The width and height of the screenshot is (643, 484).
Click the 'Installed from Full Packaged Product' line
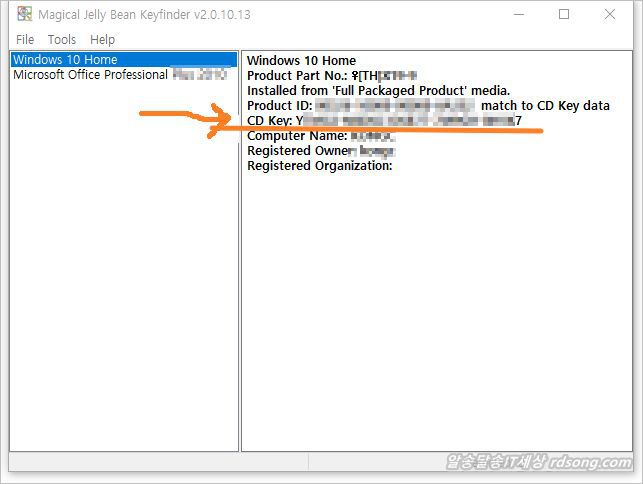click(378, 91)
